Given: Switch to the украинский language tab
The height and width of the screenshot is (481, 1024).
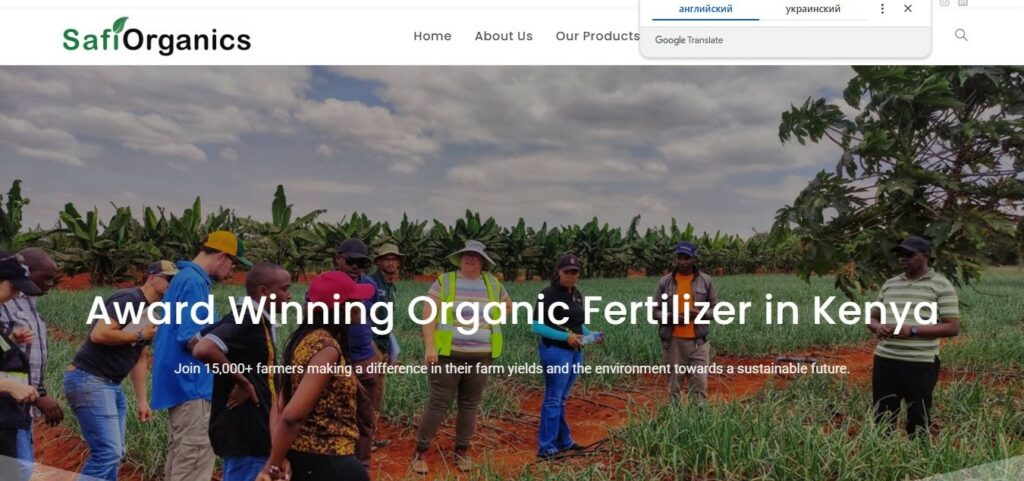Looking at the screenshot, I should [x=812, y=9].
